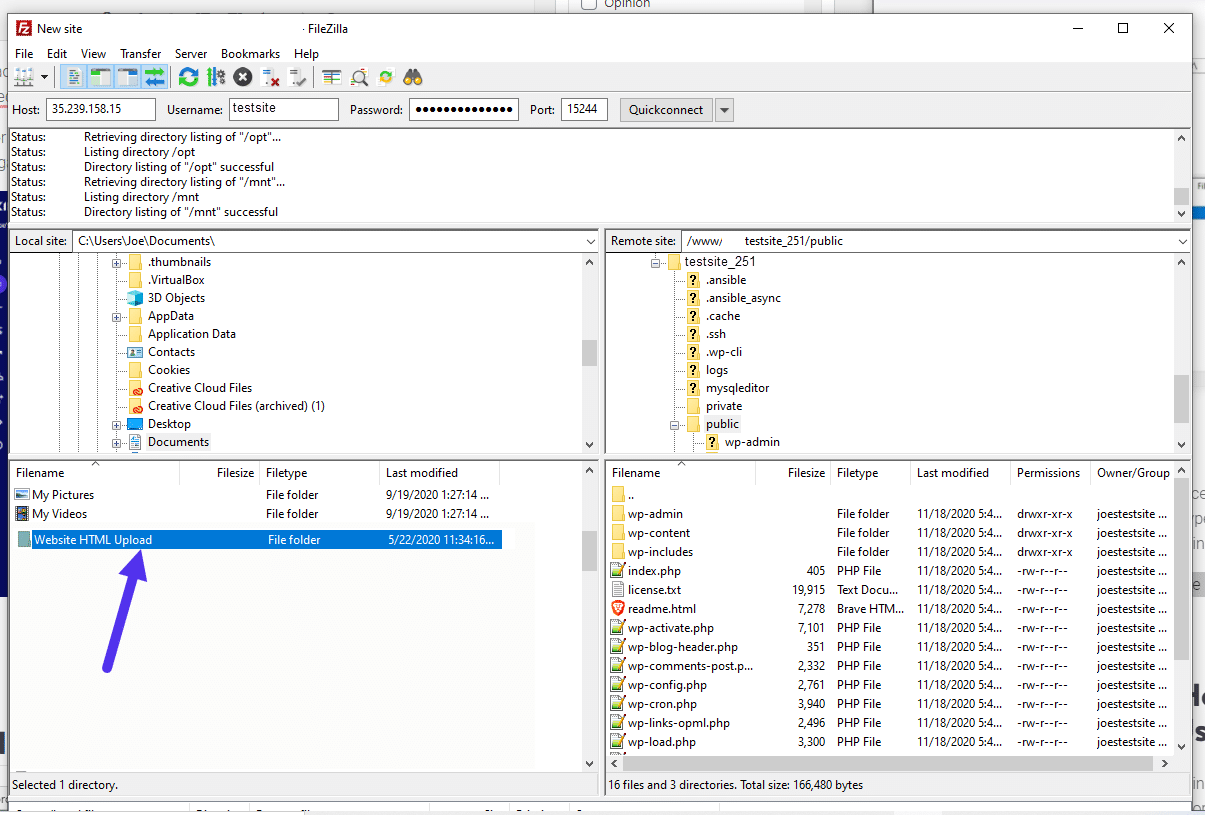Toggle processing of the transfer queue

tap(216, 77)
